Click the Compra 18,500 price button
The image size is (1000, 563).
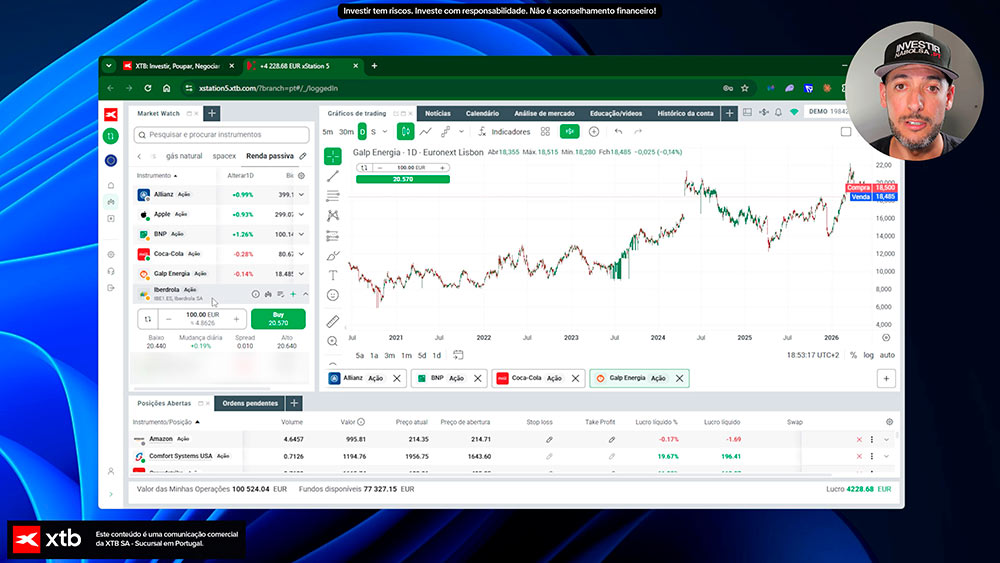click(871, 187)
